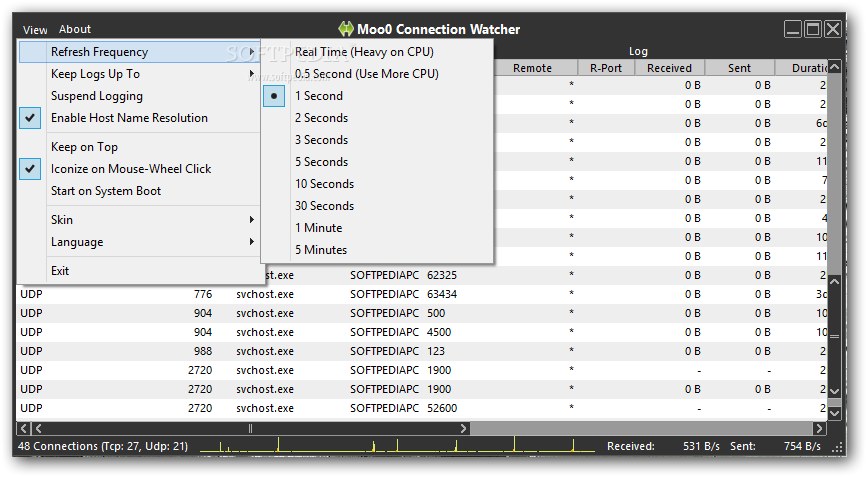Open the About menu
Image resolution: width=867 pixels, height=477 pixels.
point(75,29)
